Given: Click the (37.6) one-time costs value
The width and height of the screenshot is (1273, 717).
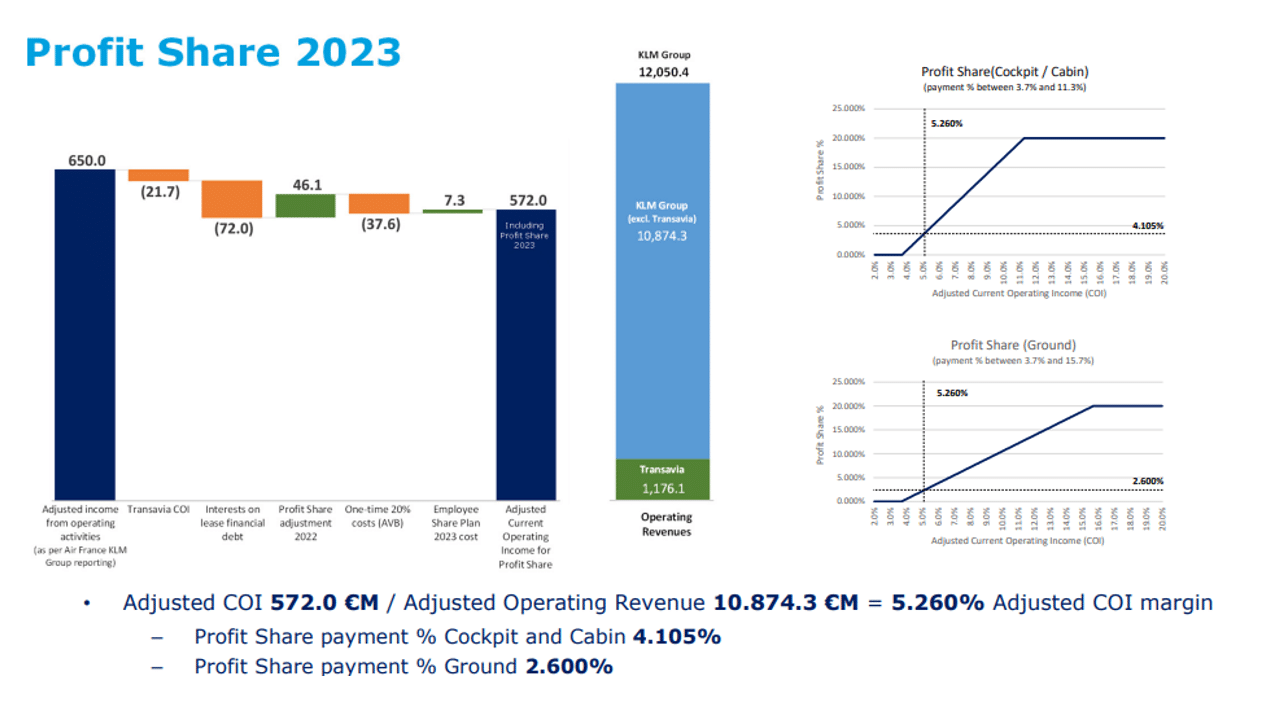Looking at the screenshot, I should 379,224.
